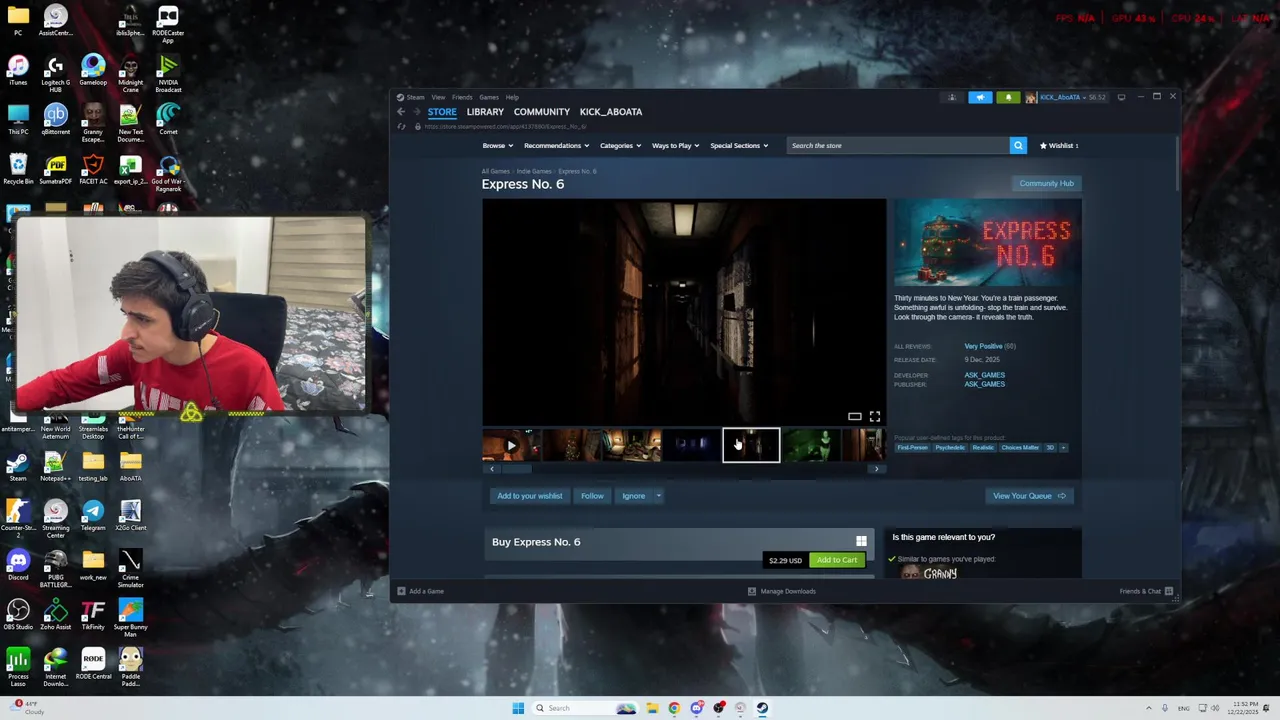1280x720 pixels.
Task: Open the Very Positive reviews link
Action: (983, 346)
